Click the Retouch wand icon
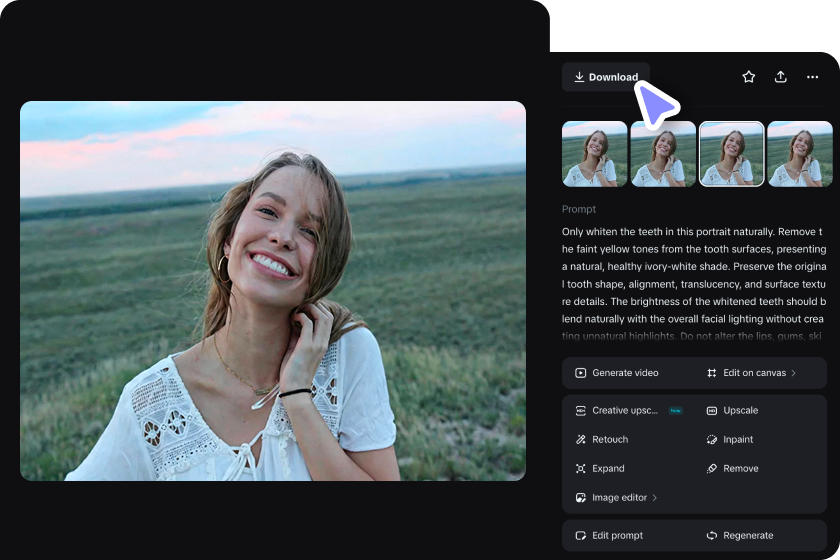The image size is (840, 560). tap(580, 439)
